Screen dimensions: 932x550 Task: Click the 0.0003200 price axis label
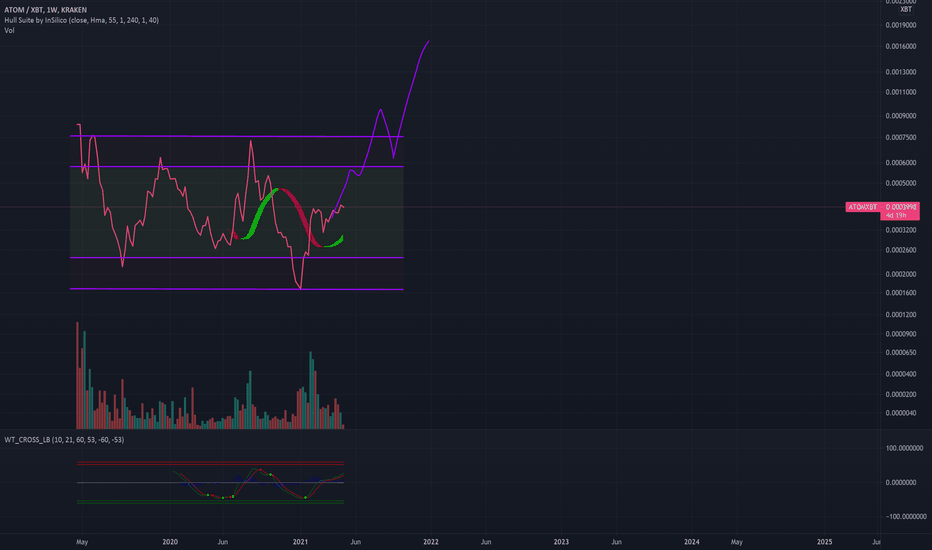click(x=900, y=230)
